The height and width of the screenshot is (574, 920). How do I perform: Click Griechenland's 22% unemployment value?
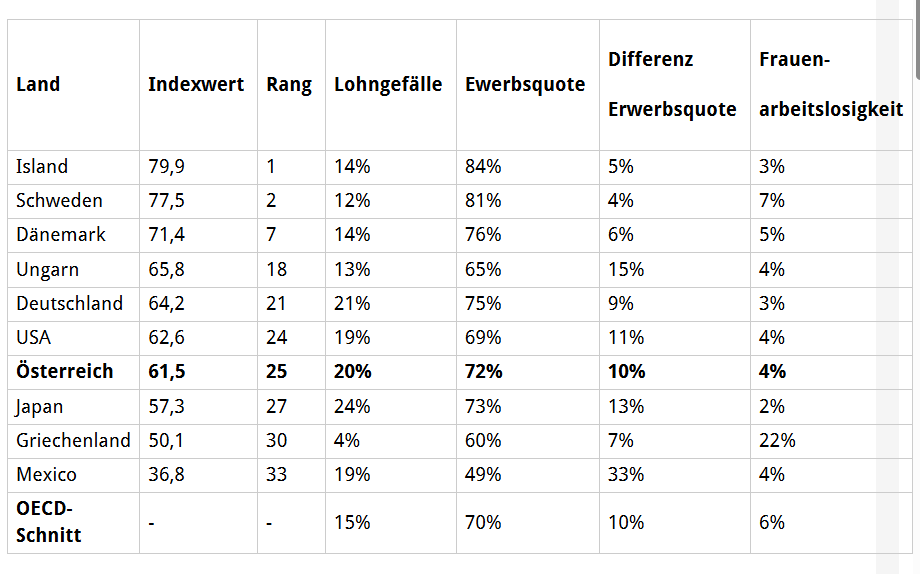(777, 440)
